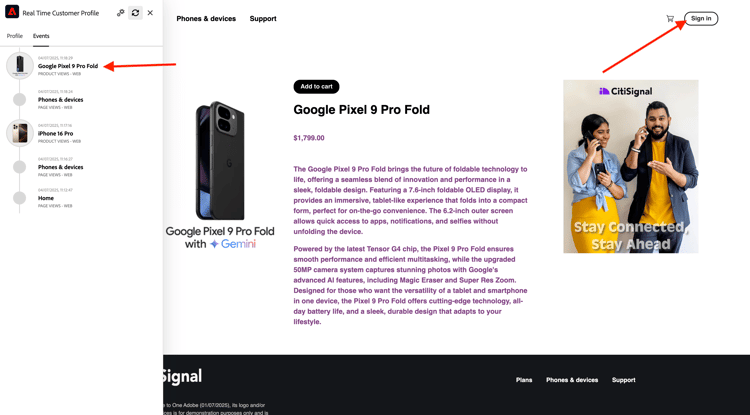This screenshot has height=415, width=750.
Task: Add Google Pixel 9 Pro Fold to cart
Action: (x=316, y=87)
